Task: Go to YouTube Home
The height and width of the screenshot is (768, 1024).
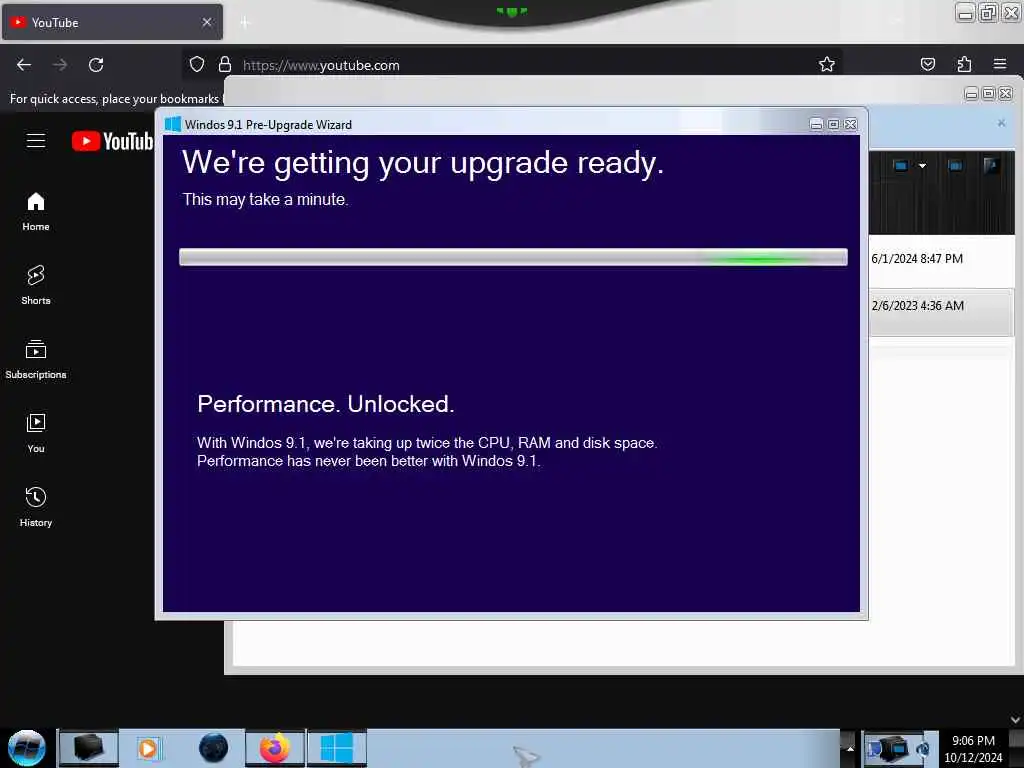Action: point(36,212)
